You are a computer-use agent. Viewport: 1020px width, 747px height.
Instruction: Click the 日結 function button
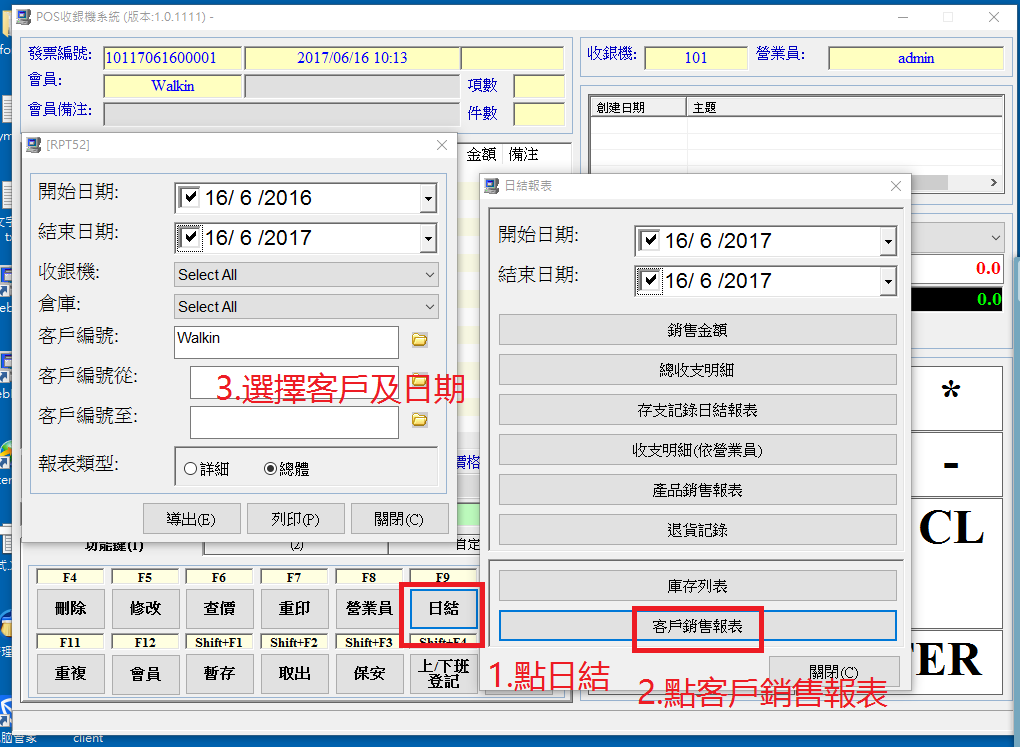click(444, 608)
